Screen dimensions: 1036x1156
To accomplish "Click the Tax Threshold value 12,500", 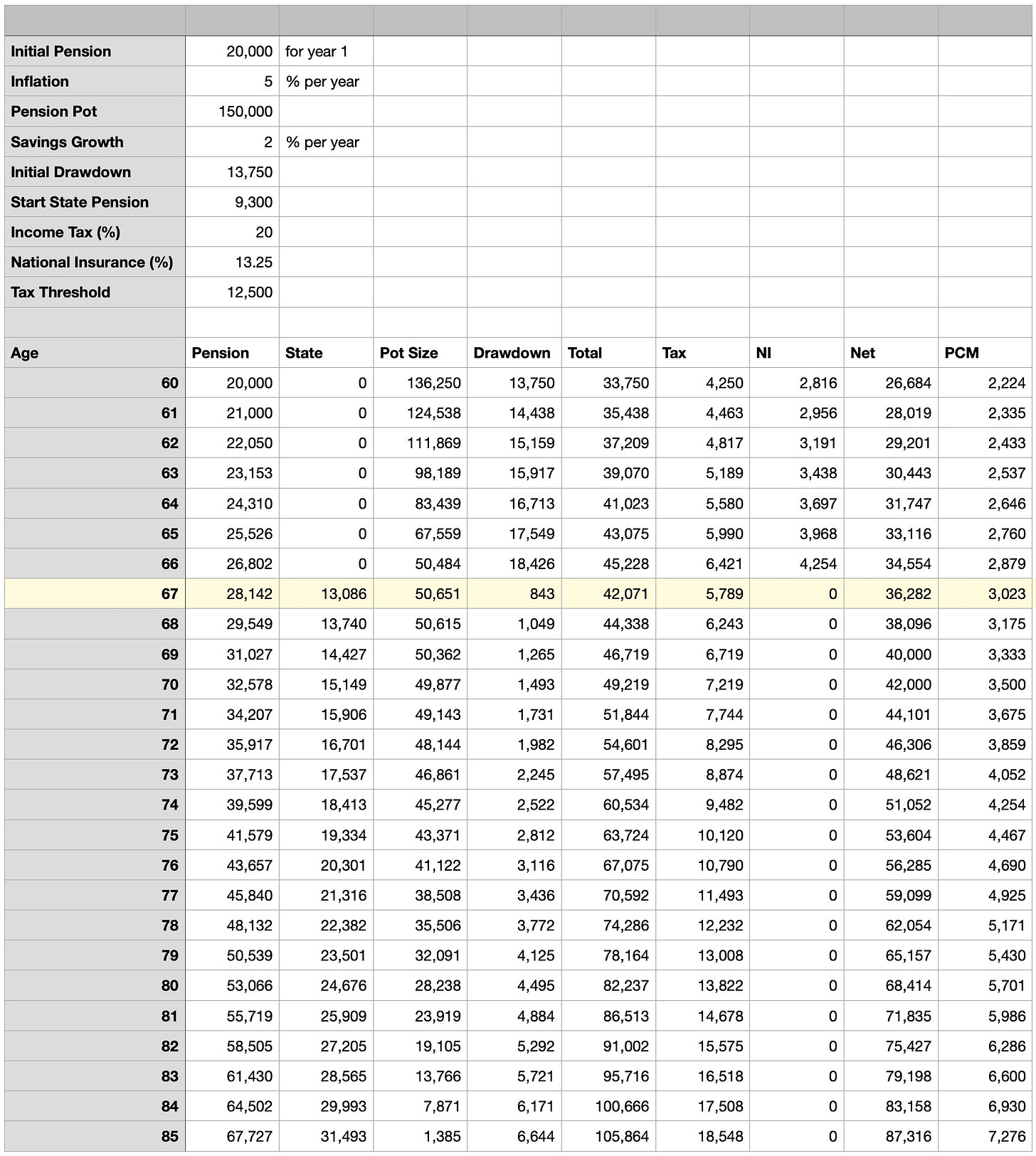I will click(x=232, y=292).
